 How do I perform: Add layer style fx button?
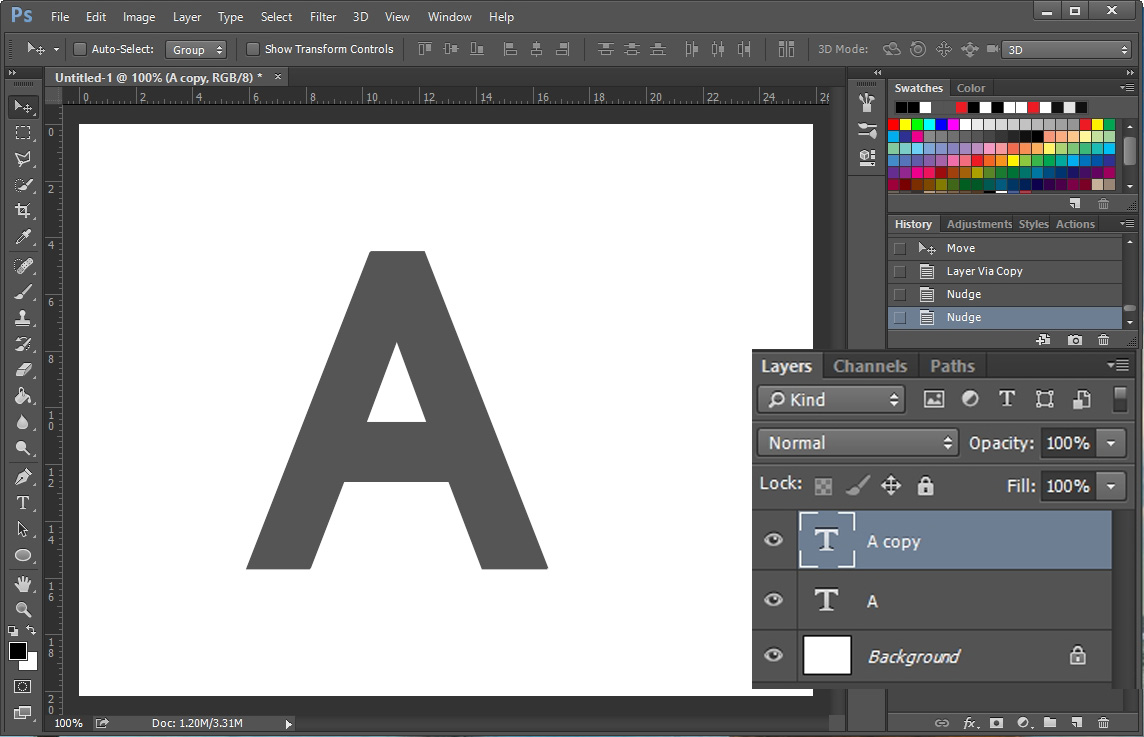970,722
